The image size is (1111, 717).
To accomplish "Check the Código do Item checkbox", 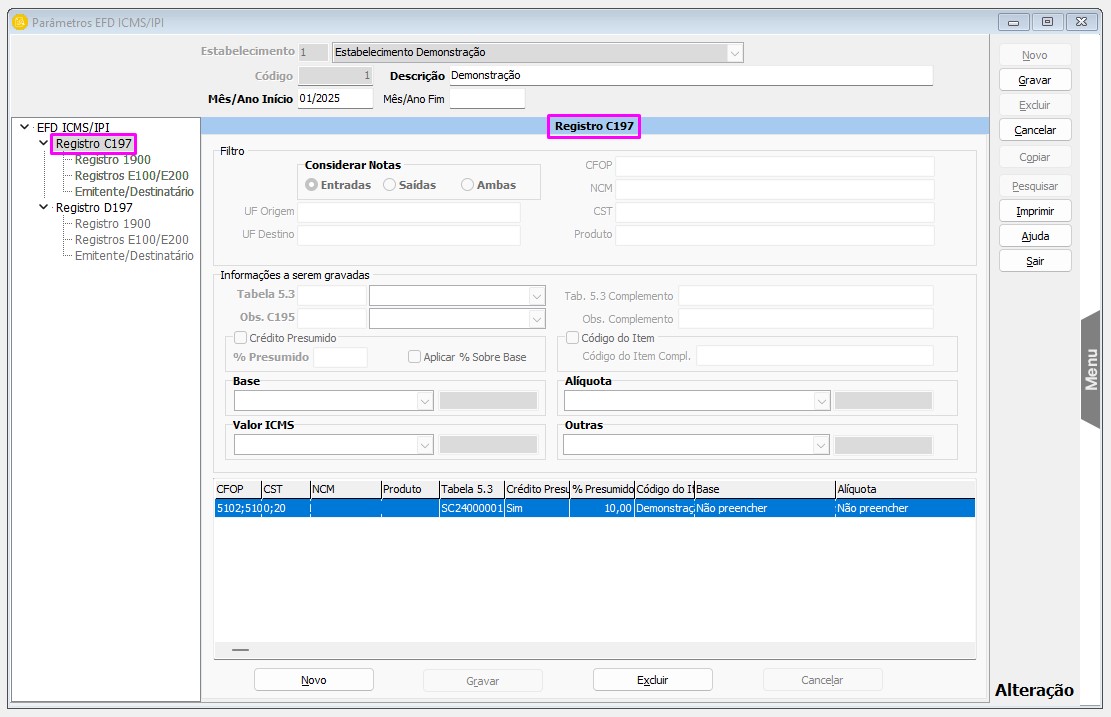I will pyautogui.click(x=573, y=338).
